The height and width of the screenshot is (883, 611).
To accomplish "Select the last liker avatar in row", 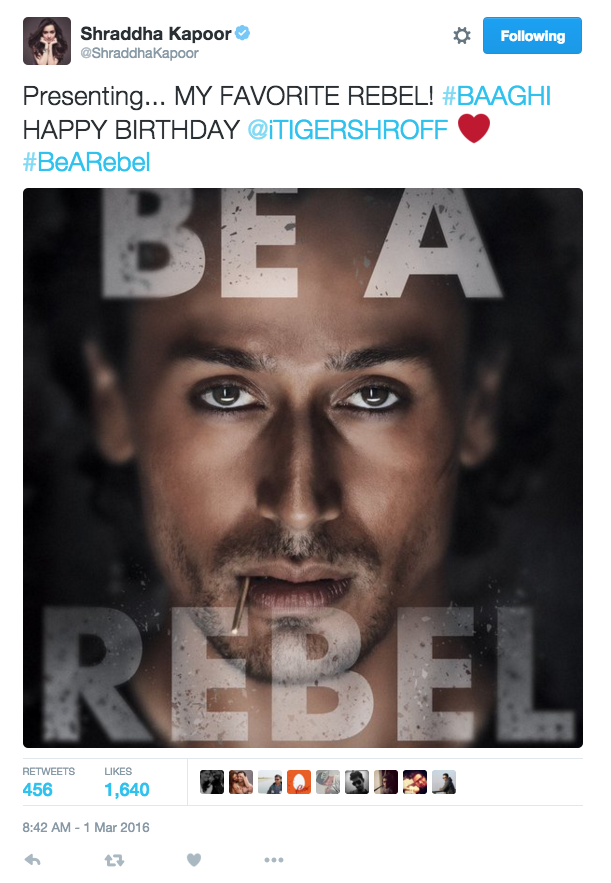I will [444, 782].
